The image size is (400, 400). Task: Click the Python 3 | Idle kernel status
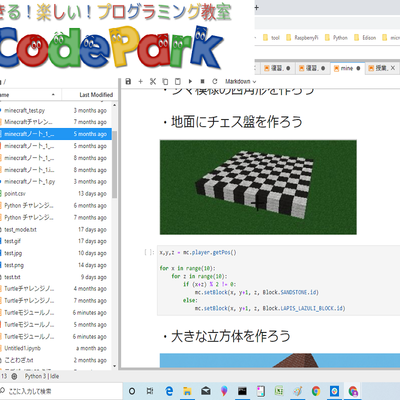(x=42, y=376)
